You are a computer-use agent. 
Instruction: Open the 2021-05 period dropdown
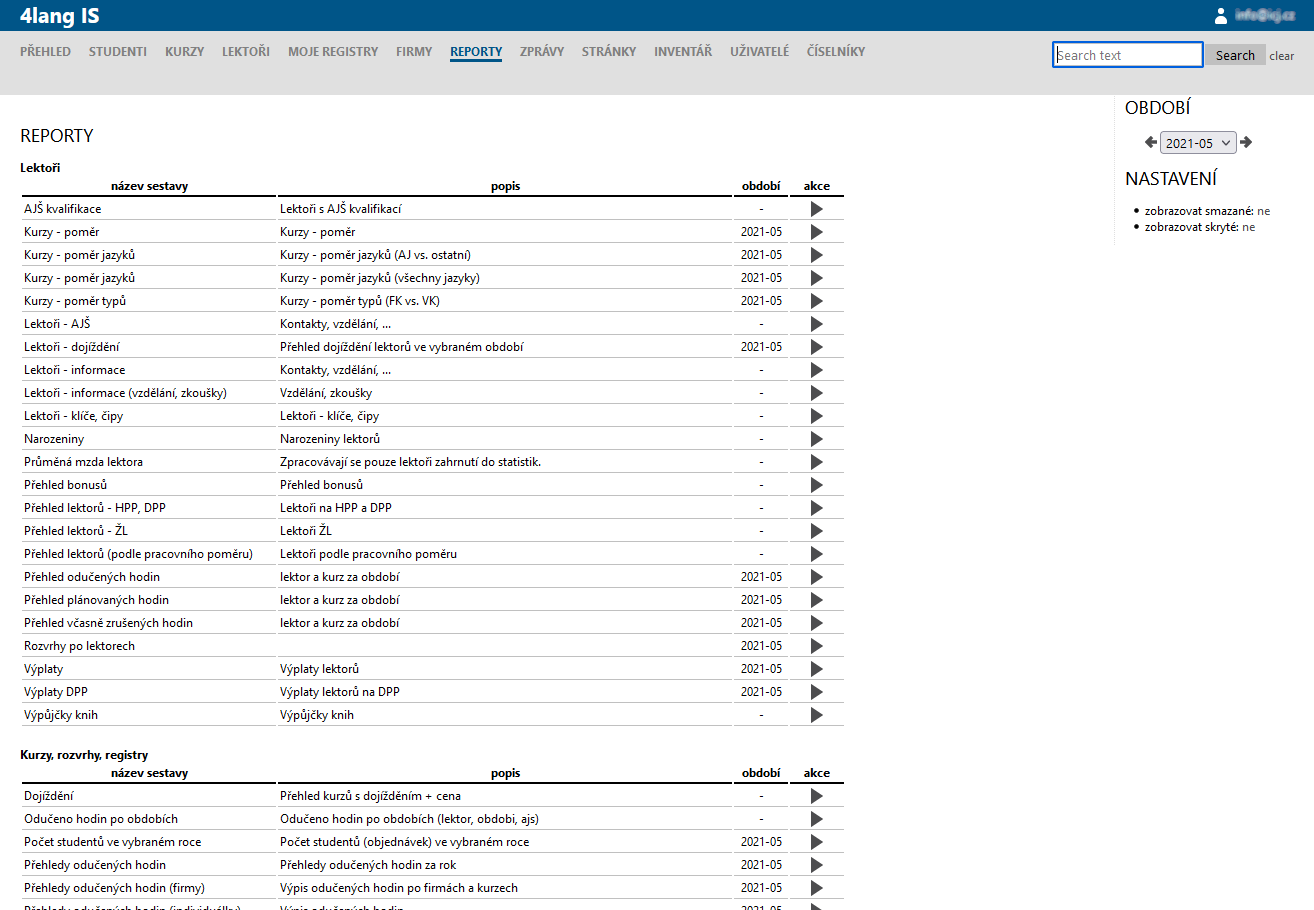pos(1198,143)
